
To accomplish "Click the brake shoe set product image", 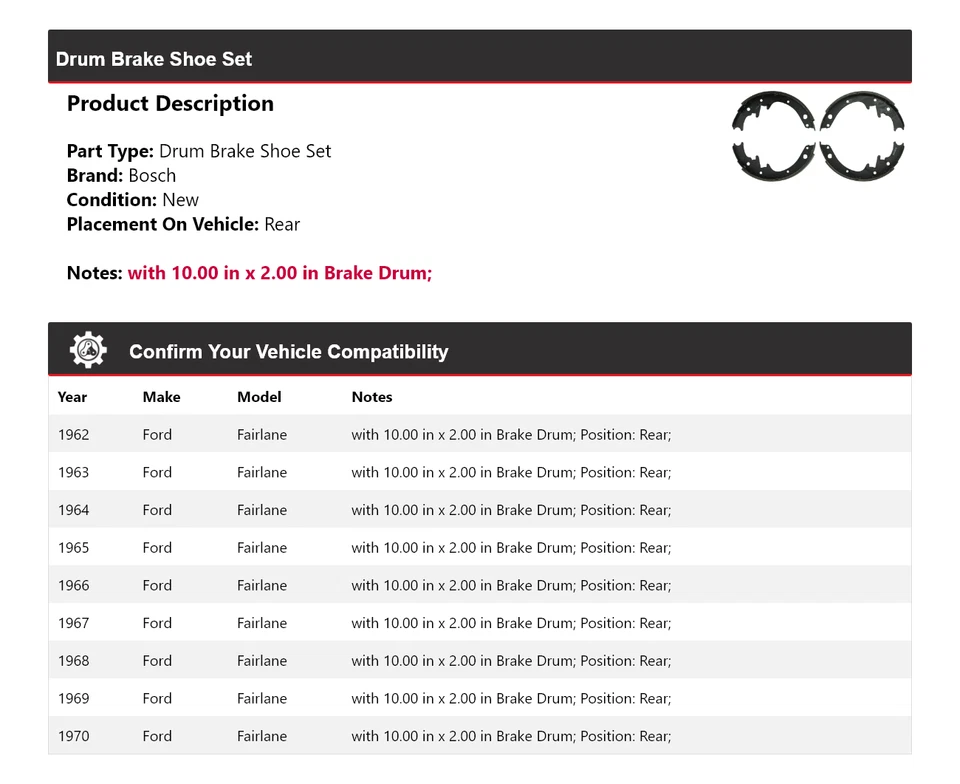I will (x=818, y=137).
